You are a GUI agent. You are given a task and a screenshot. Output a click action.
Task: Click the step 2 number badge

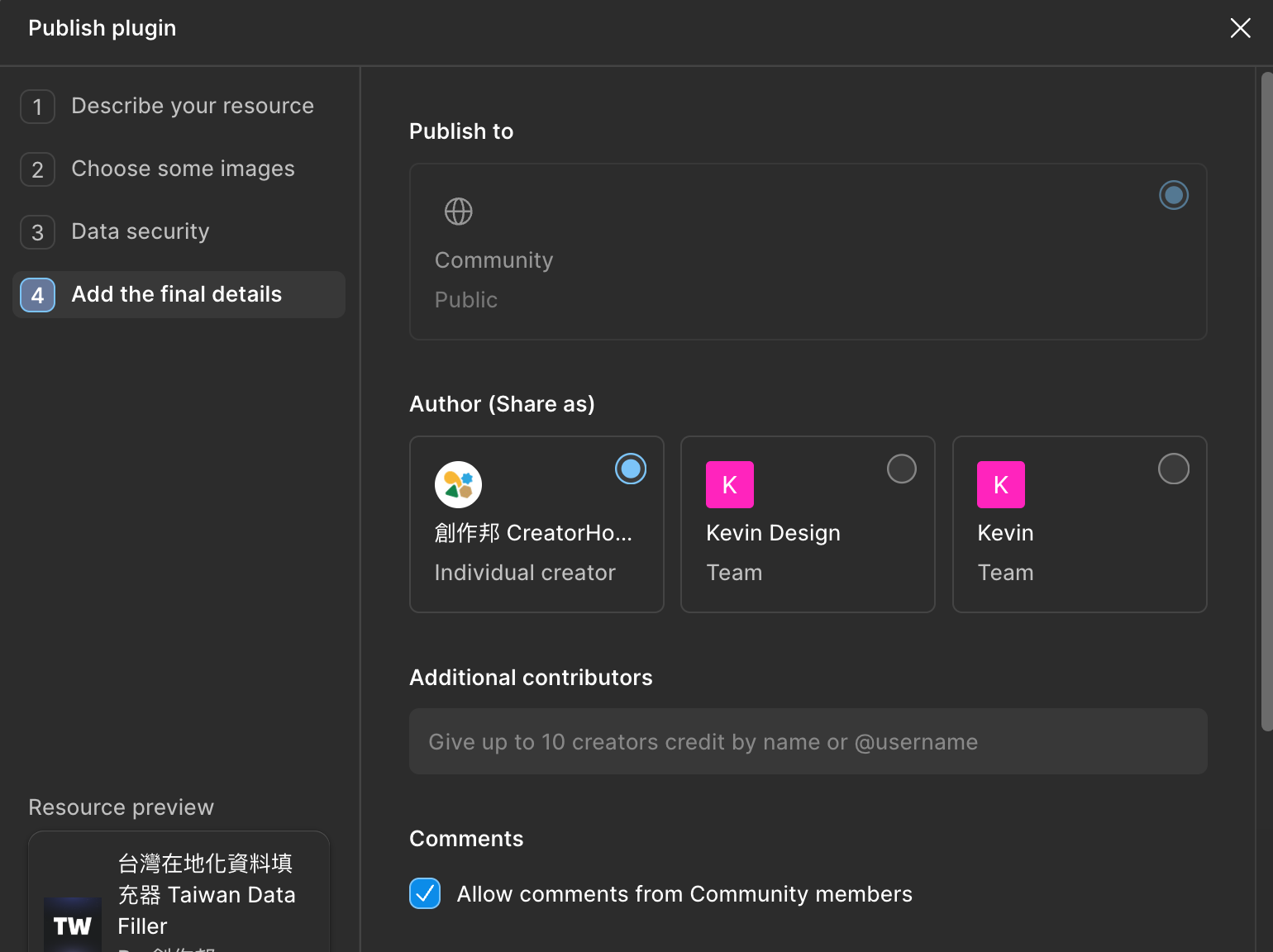tap(38, 169)
